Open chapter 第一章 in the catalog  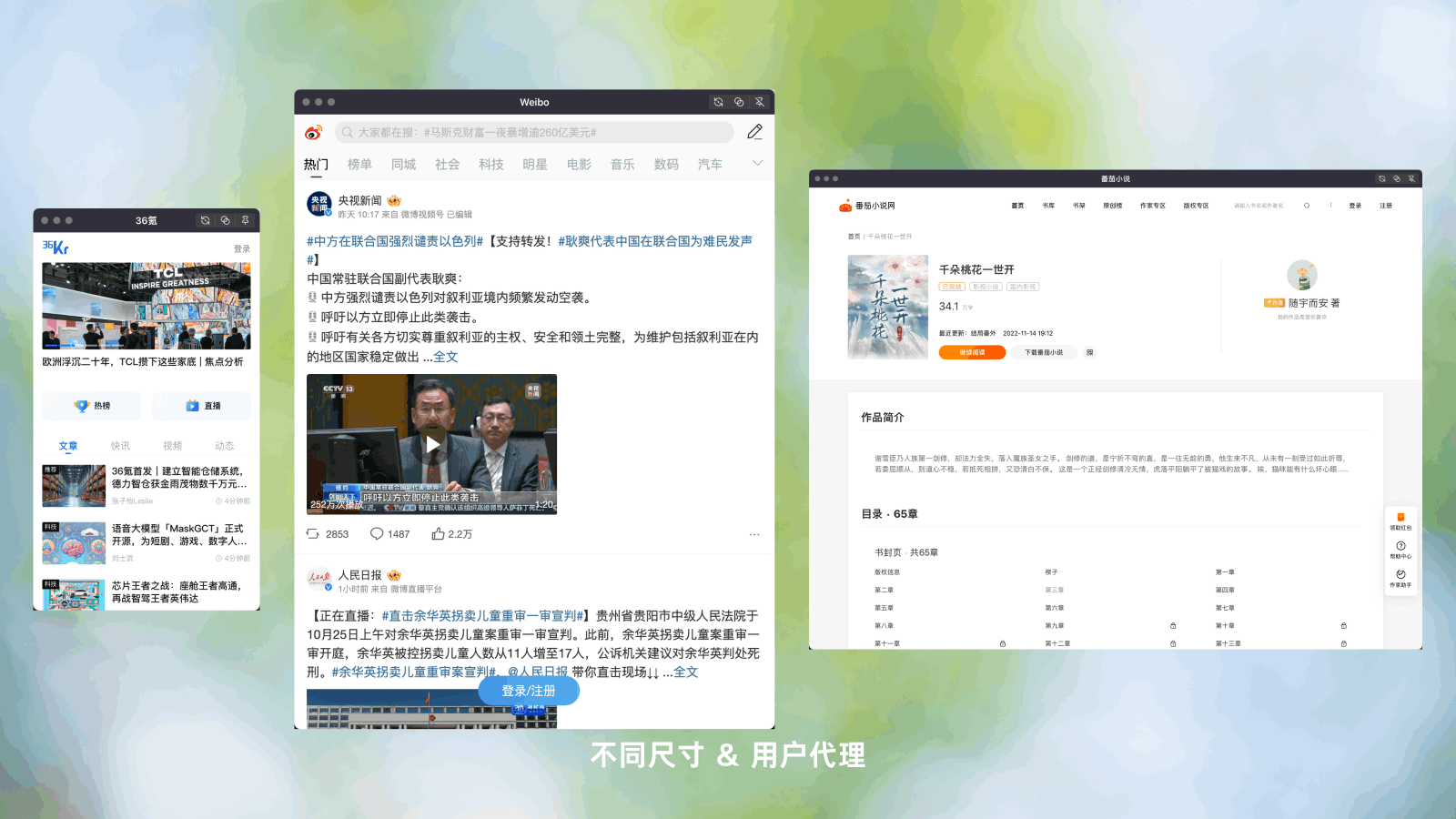[x=1225, y=572]
